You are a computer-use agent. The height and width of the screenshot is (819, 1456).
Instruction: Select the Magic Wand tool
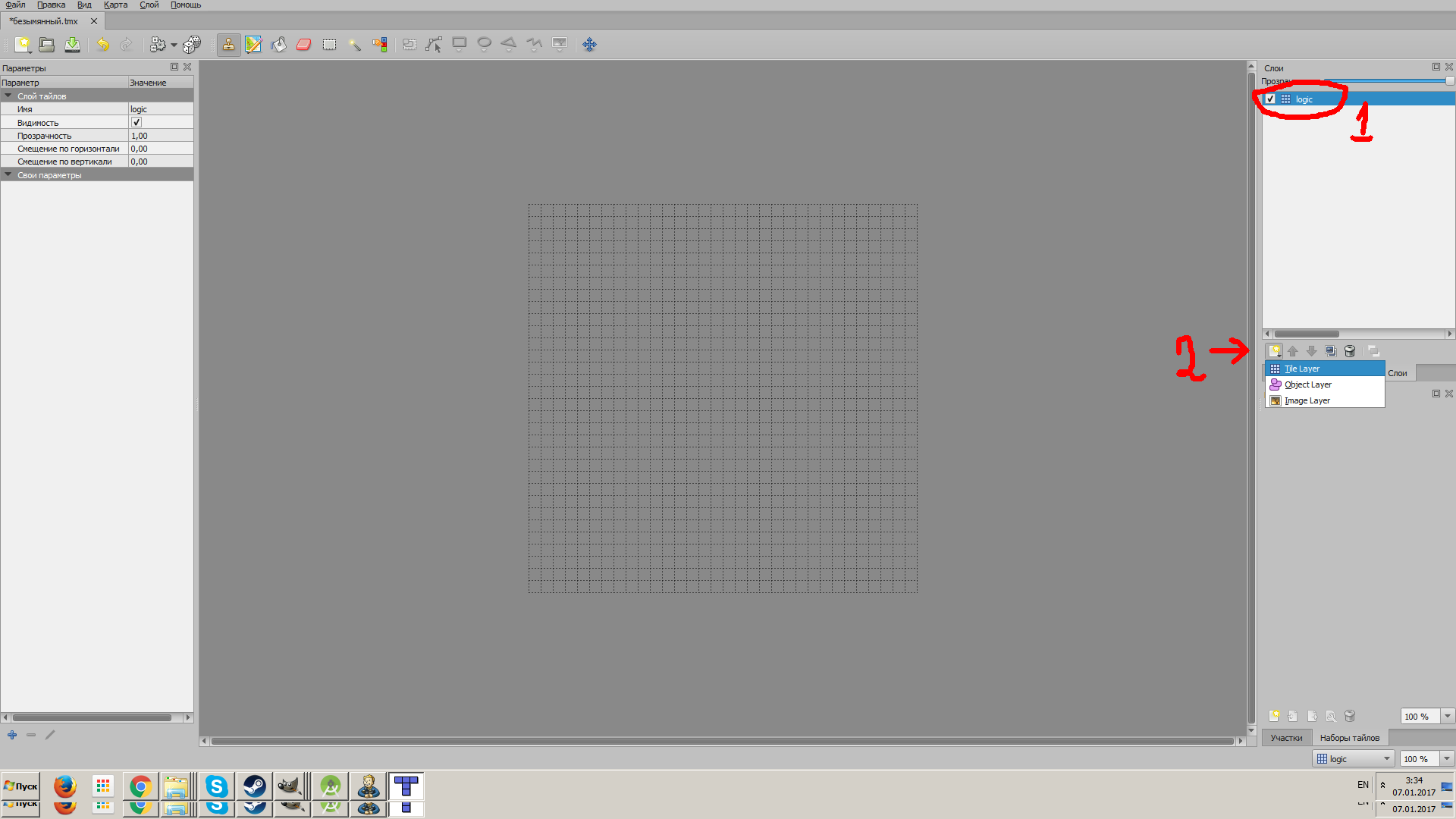click(x=354, y=45)
